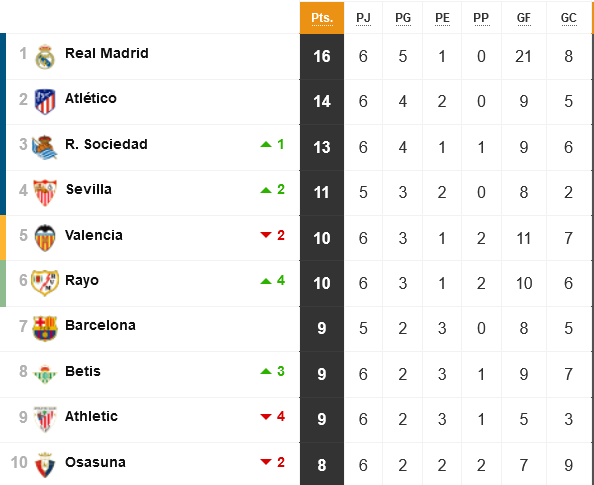This screenshot has width=594, height=485.
Task: Select the GF column header
Action: [x=524, y=18]
